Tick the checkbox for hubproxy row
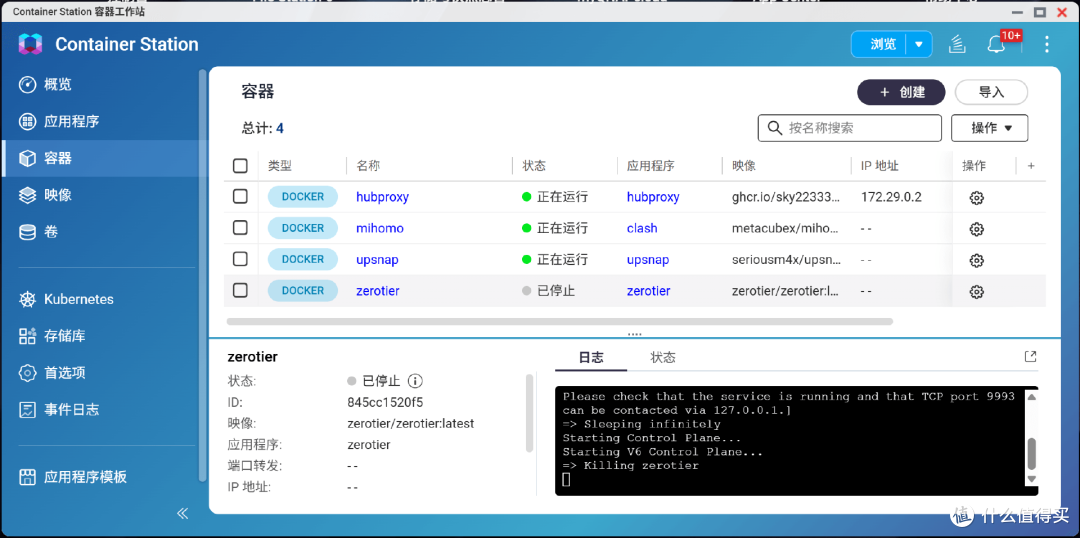Viewport: 1080px width, 538px height. tap(240, 197)
